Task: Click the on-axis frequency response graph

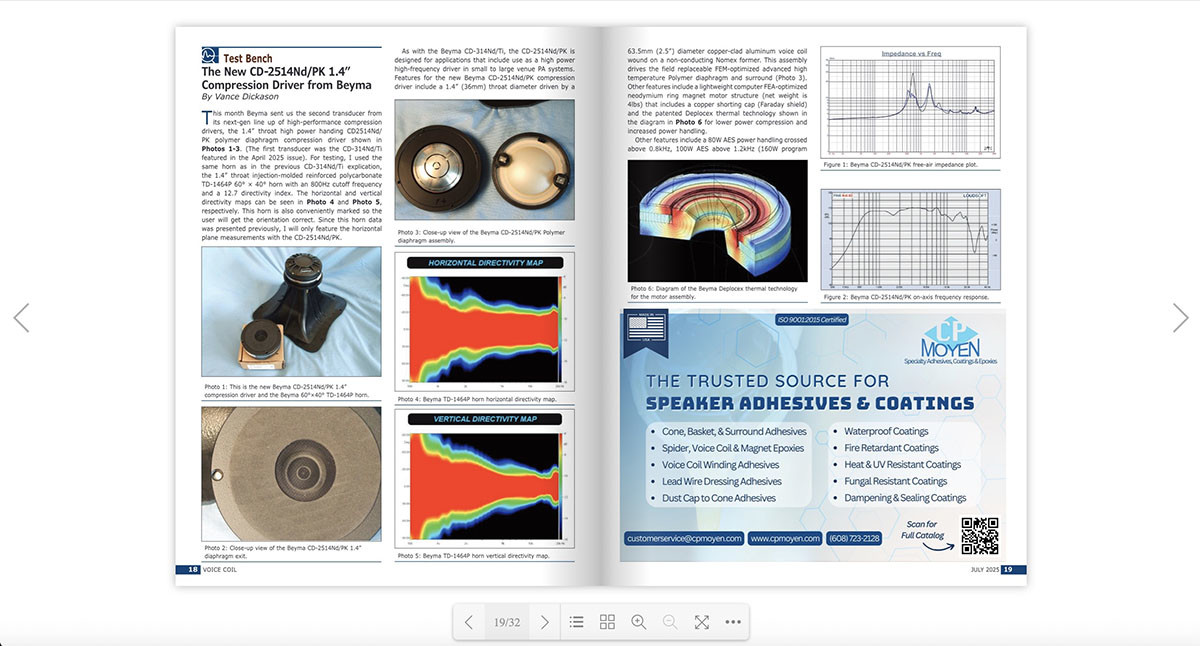Action: pos(911,239)
